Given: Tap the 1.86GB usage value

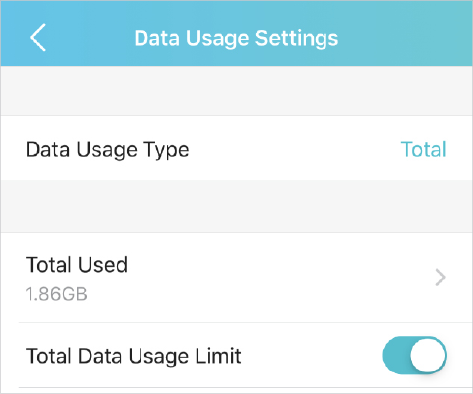Looking at the screenshot, I should [57, 294].
